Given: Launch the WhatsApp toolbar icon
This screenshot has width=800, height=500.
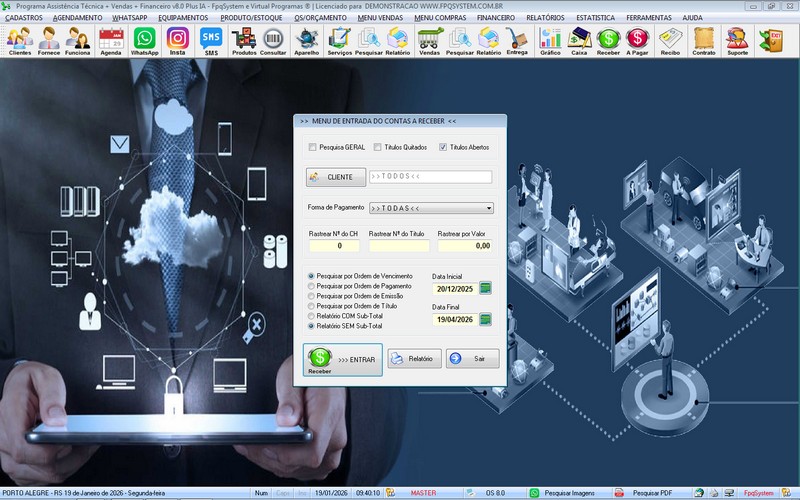Looking at the screenshot, I should click(144, 41).
